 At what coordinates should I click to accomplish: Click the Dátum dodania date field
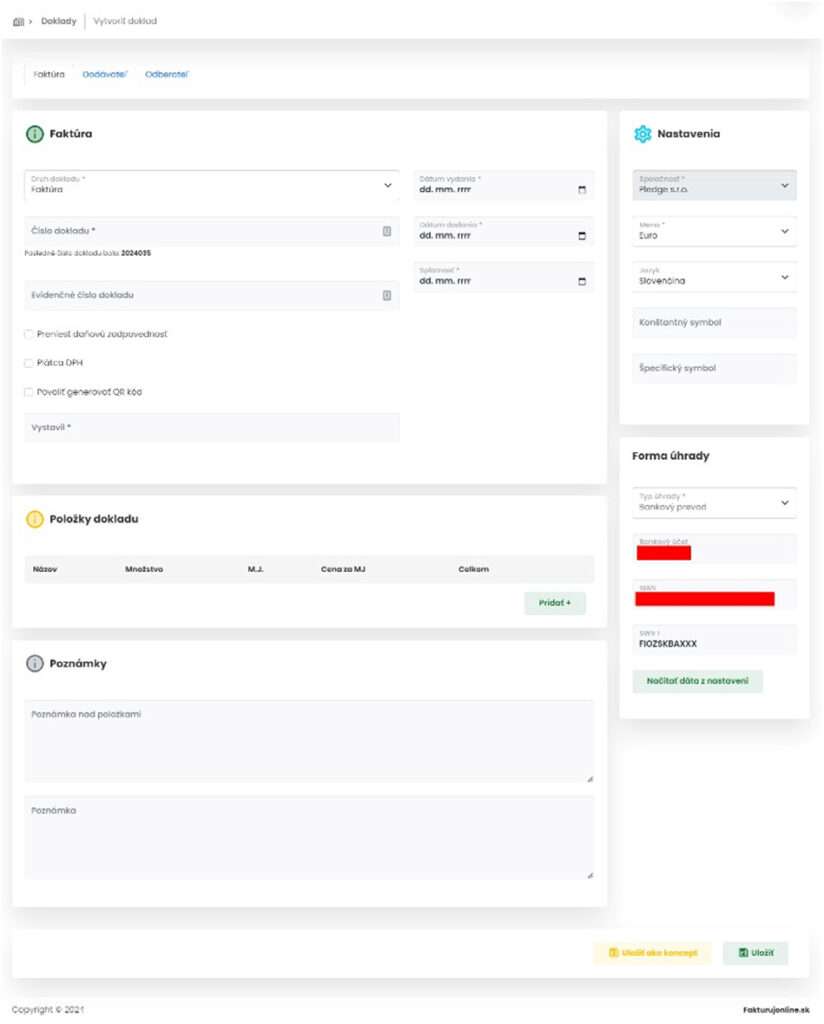[503, 231]
